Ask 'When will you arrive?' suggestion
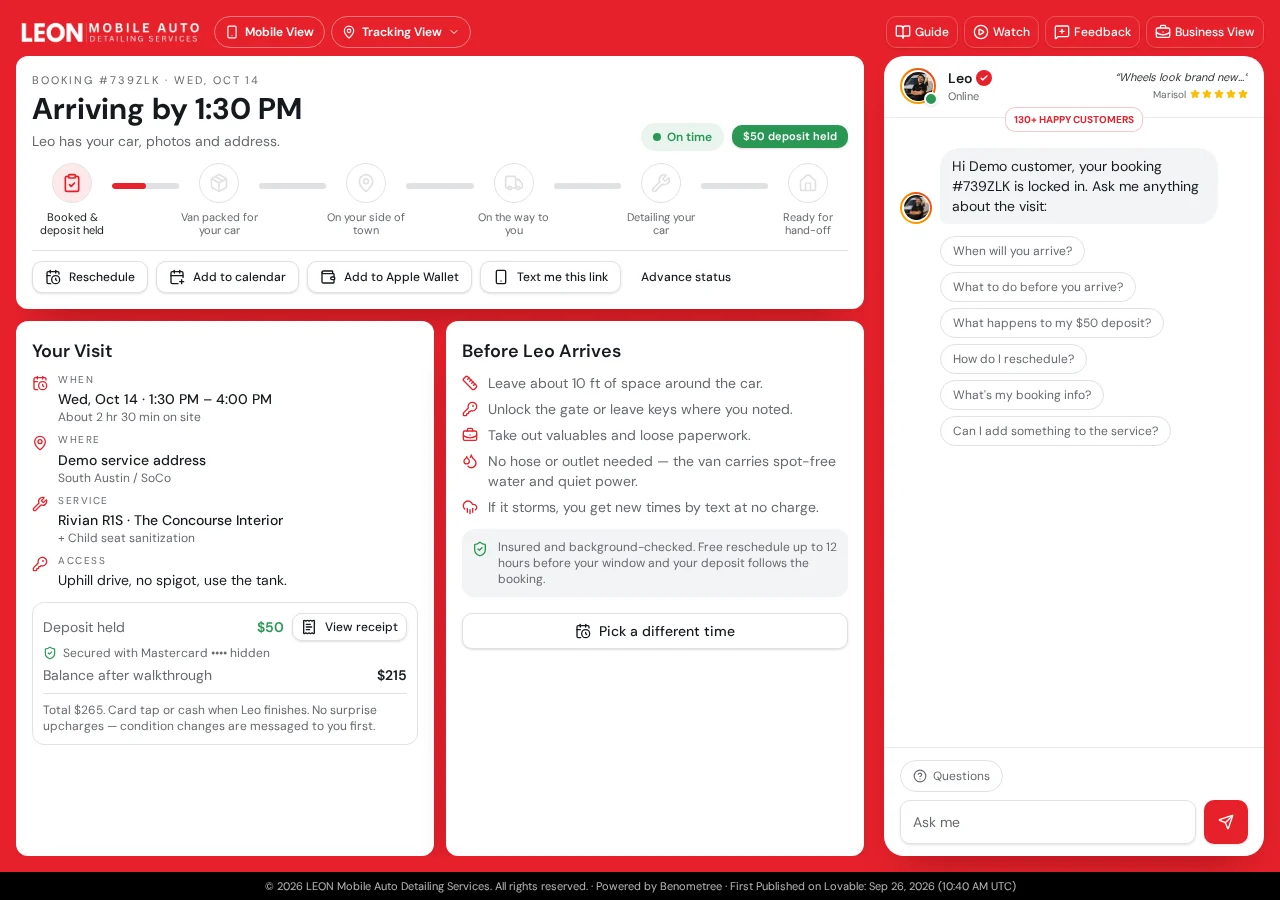 [x=1012, y=251]
